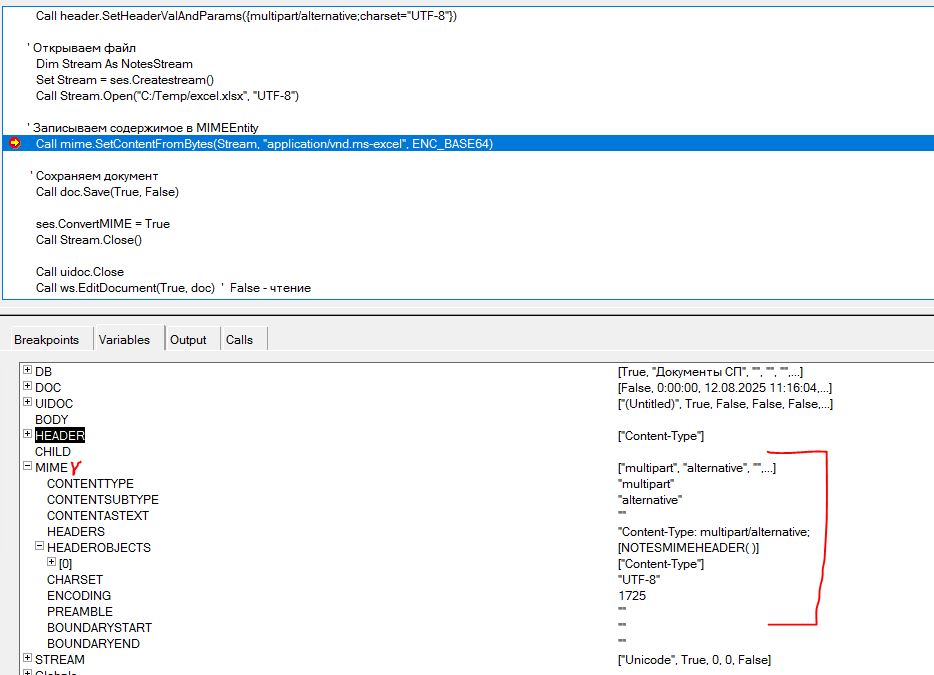This screenshot has width=934, height=675.
Task: Click the breakpoint arrow icon in code margin
Action: [14, 144]
